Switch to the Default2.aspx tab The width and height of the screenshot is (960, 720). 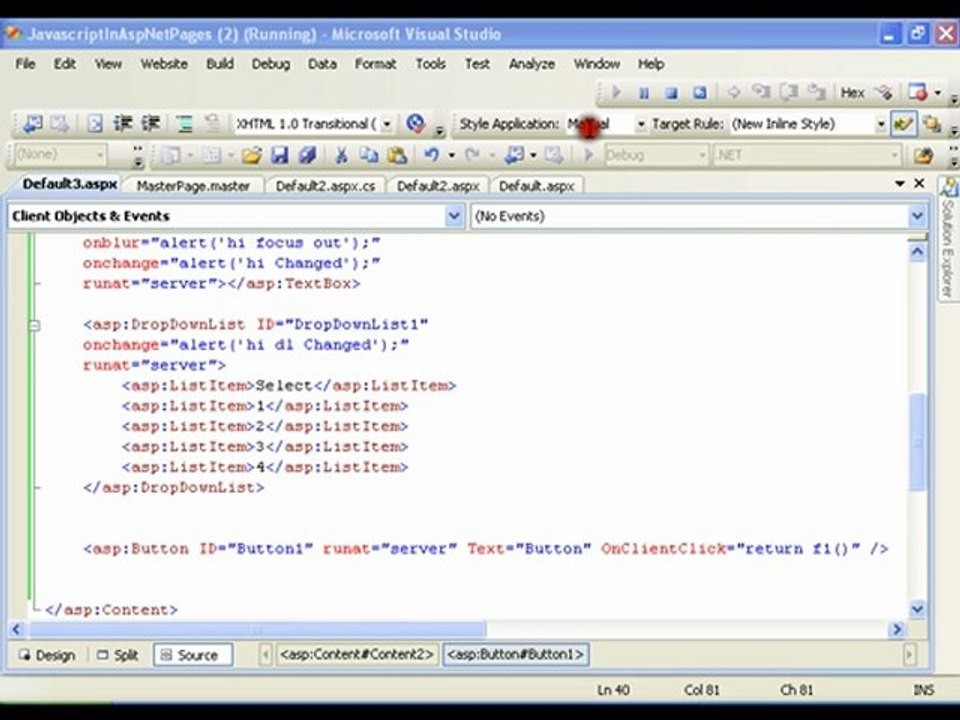[438, 186]
